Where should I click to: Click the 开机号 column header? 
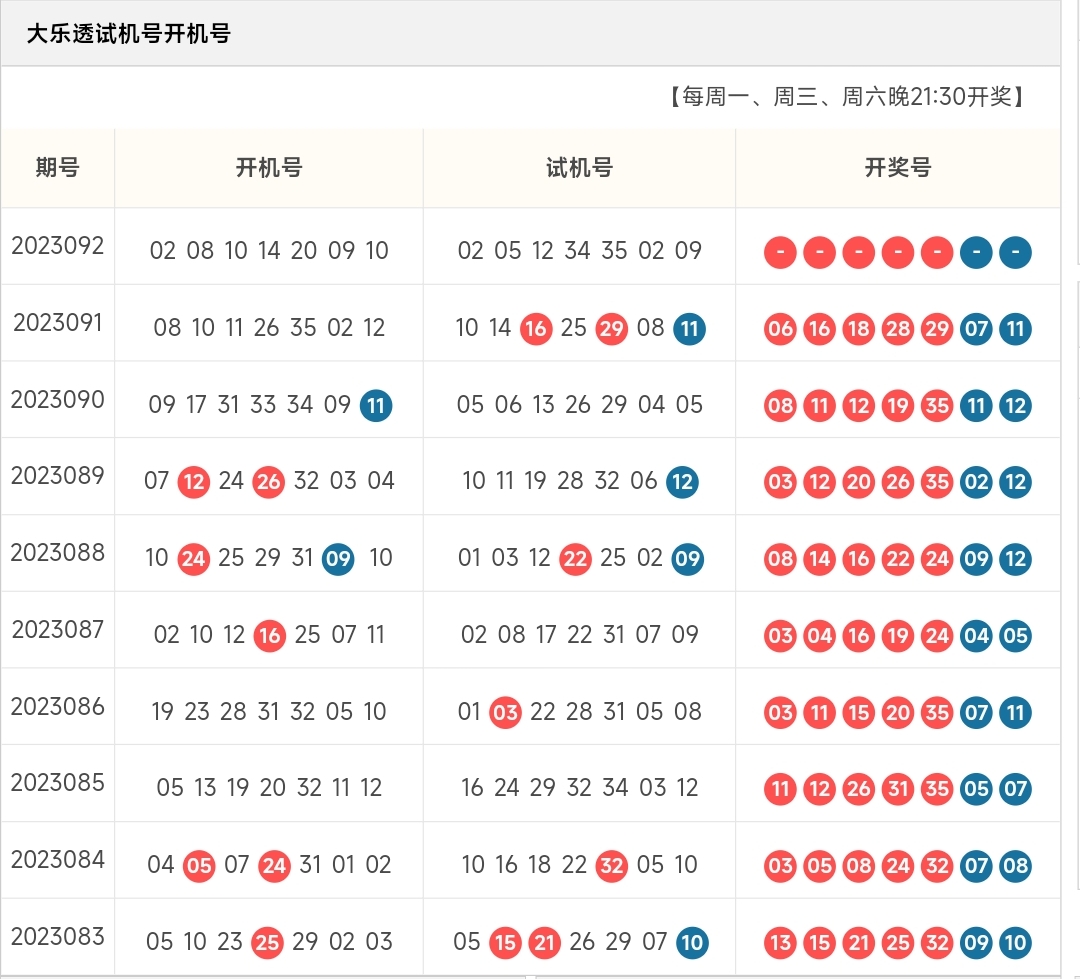pos(269,167)
